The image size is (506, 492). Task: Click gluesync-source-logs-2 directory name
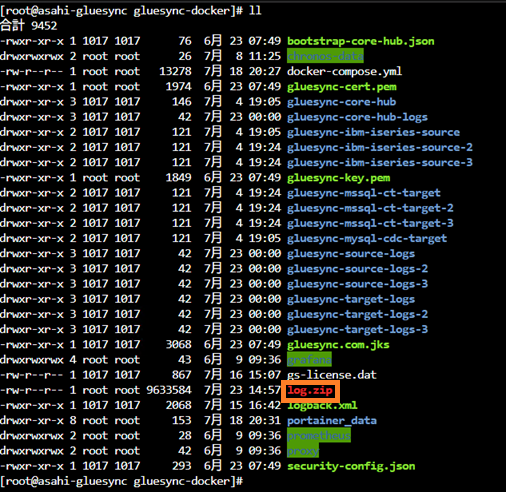(x=357, y=269)
